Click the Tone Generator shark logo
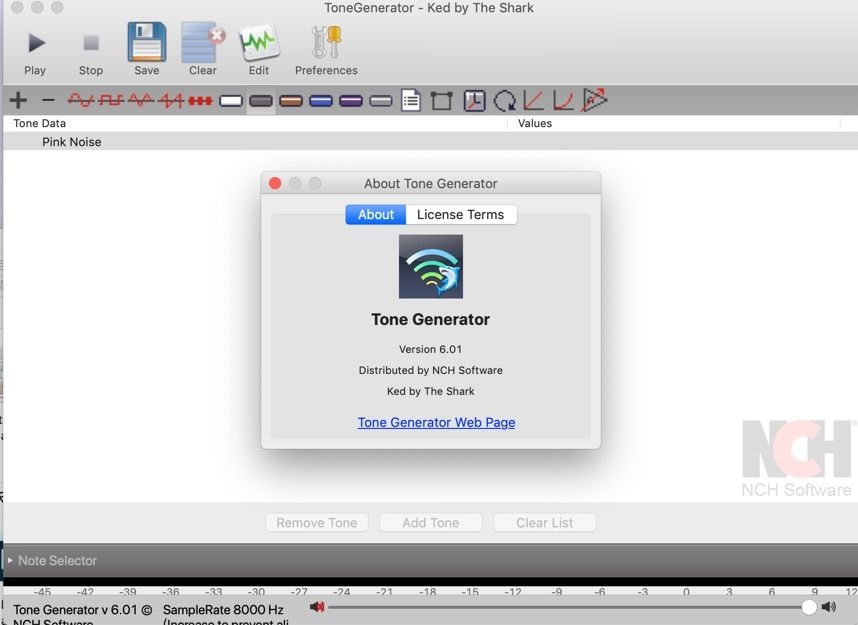Screen dimensions: 858x625 pos(431,267)
